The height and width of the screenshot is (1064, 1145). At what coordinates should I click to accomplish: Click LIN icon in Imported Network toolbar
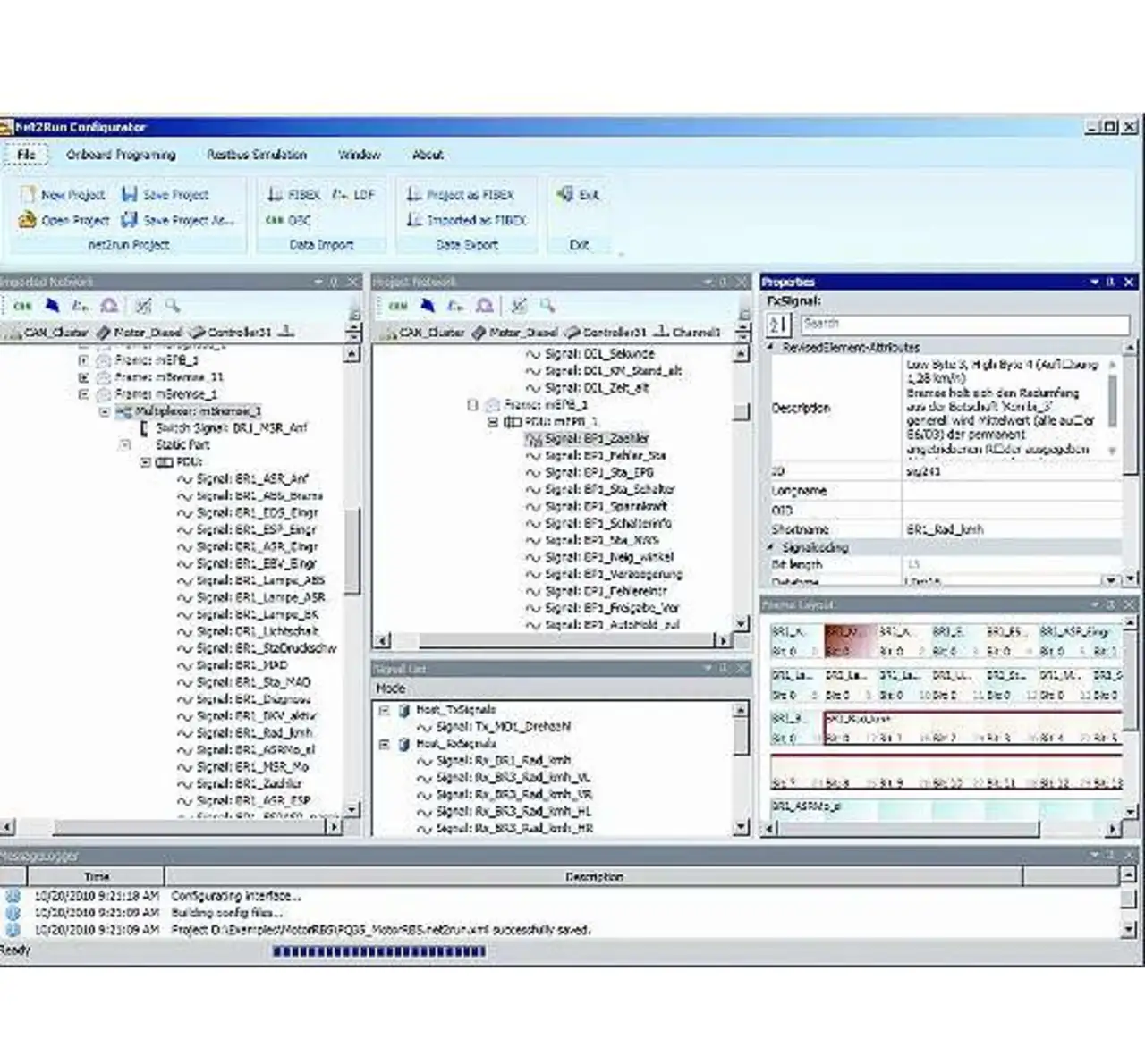[81, 306]
